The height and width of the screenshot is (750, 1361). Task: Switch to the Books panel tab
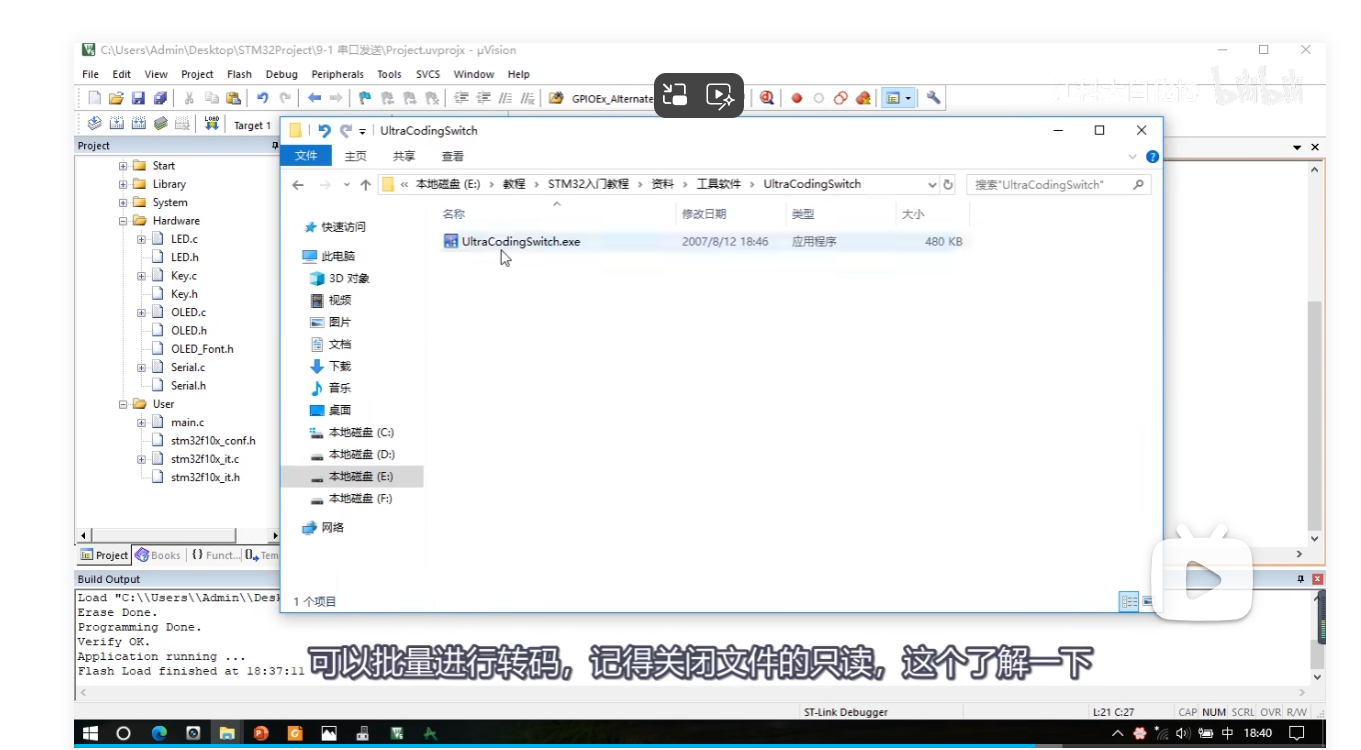(159, 555)
